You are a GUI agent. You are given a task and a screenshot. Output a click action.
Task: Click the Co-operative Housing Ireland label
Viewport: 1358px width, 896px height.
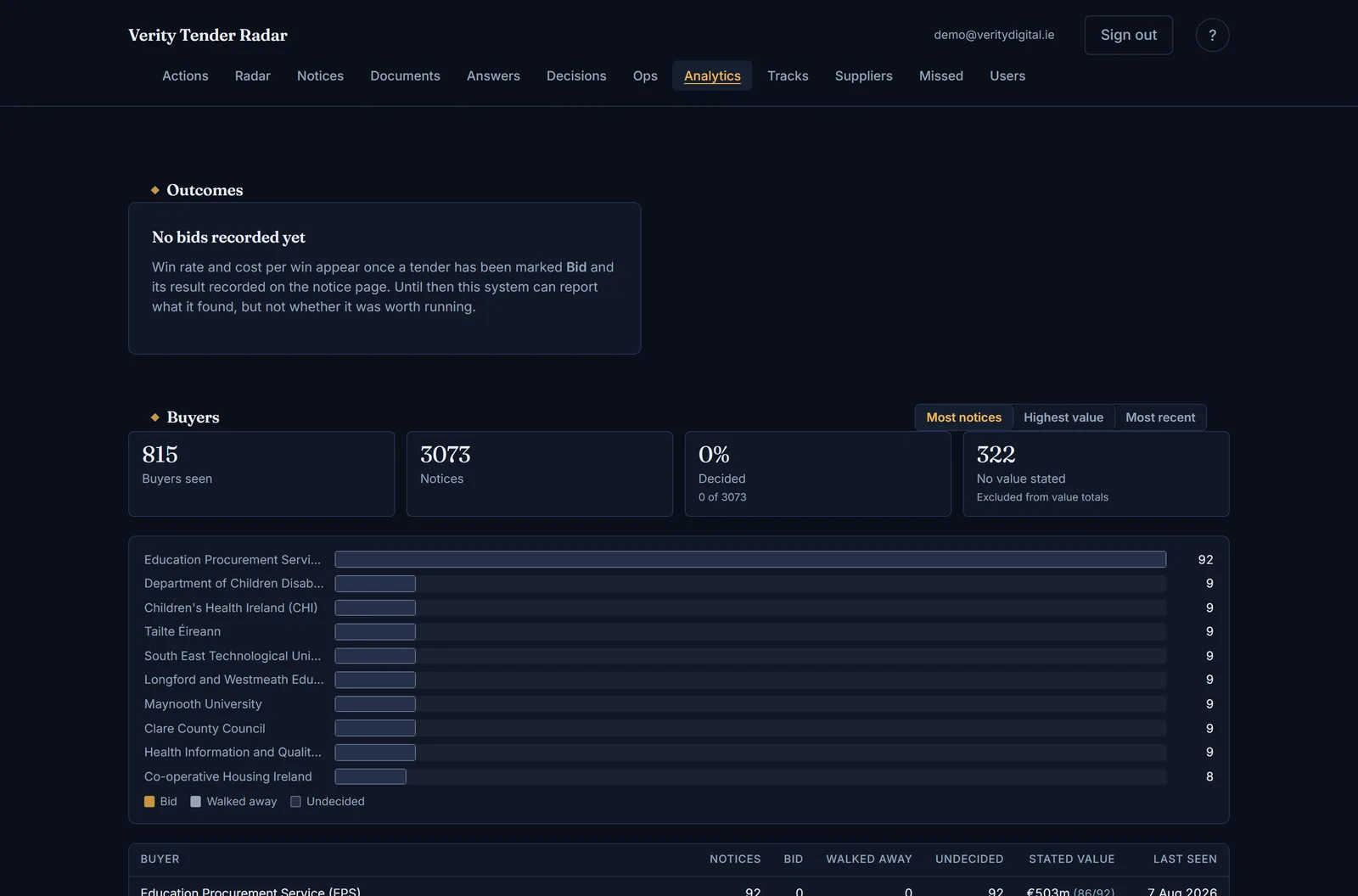point(228,776)
